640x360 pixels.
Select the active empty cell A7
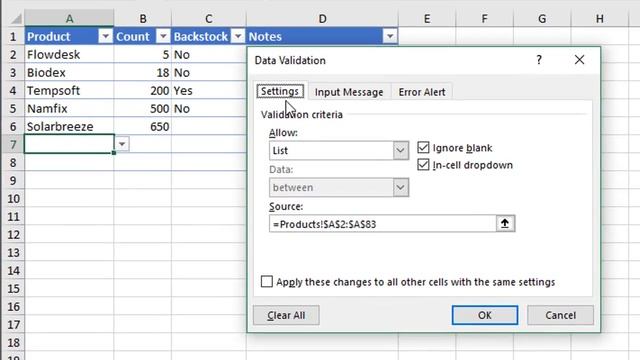(69, 144)
